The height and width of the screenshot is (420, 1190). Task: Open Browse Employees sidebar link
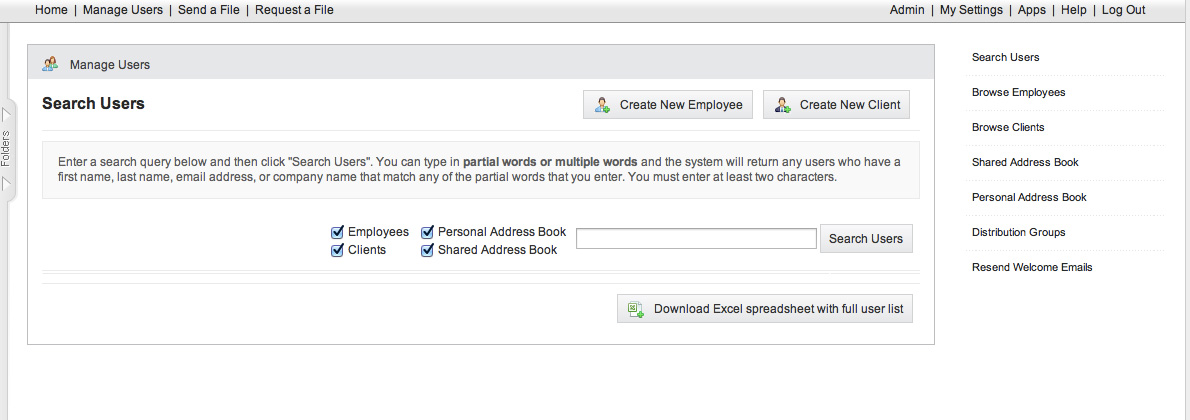click(1018, 92)
